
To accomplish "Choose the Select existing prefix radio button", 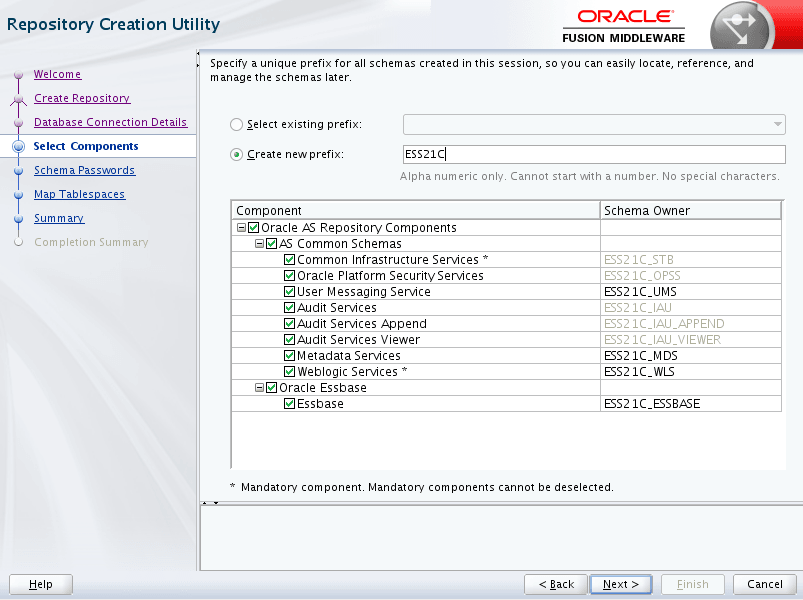I will (236, 124).
